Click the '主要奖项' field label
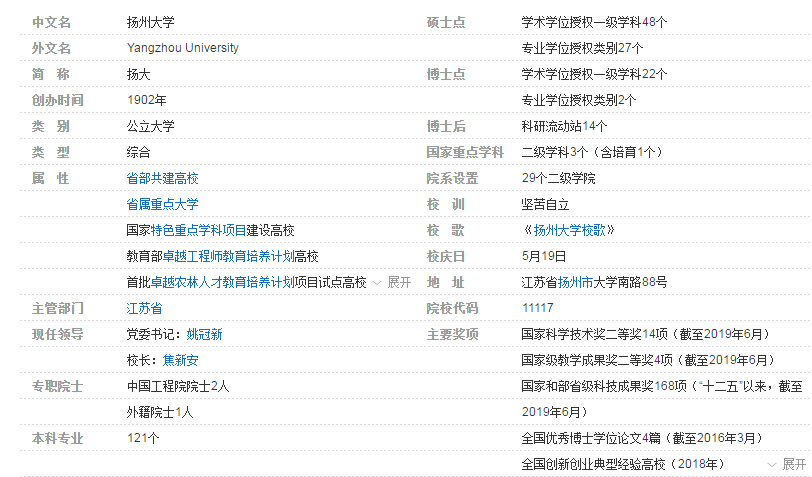Image resolution: width=812 pixels, height=477 pixels. pos(452,334)
